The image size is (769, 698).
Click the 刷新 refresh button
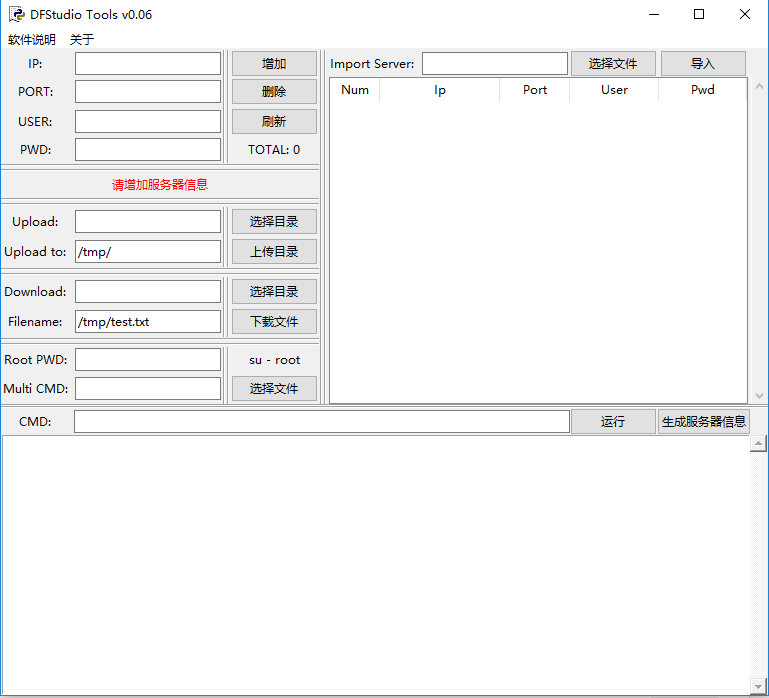274,121
